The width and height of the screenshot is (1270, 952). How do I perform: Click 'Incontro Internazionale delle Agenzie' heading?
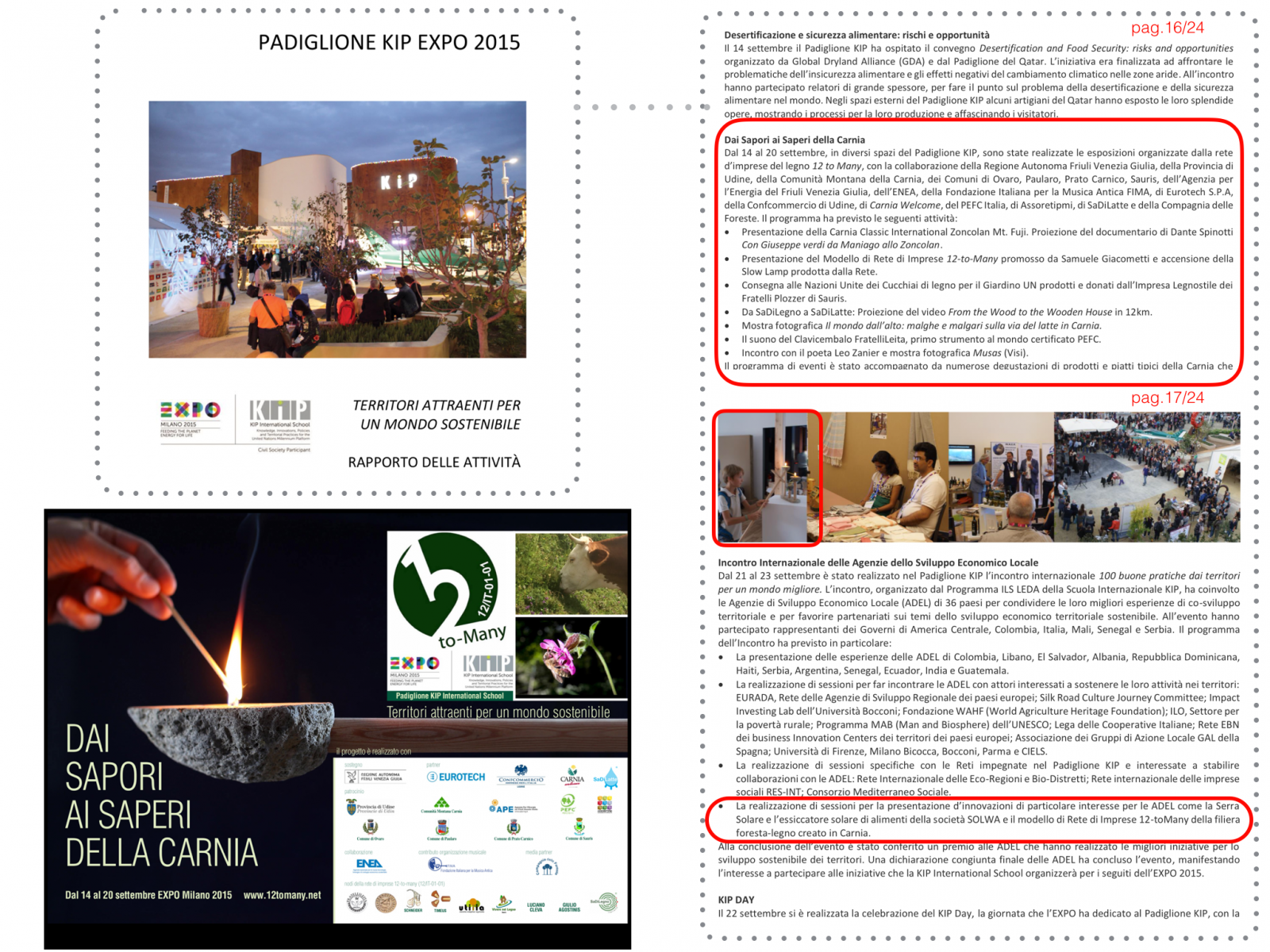point(878,562)
